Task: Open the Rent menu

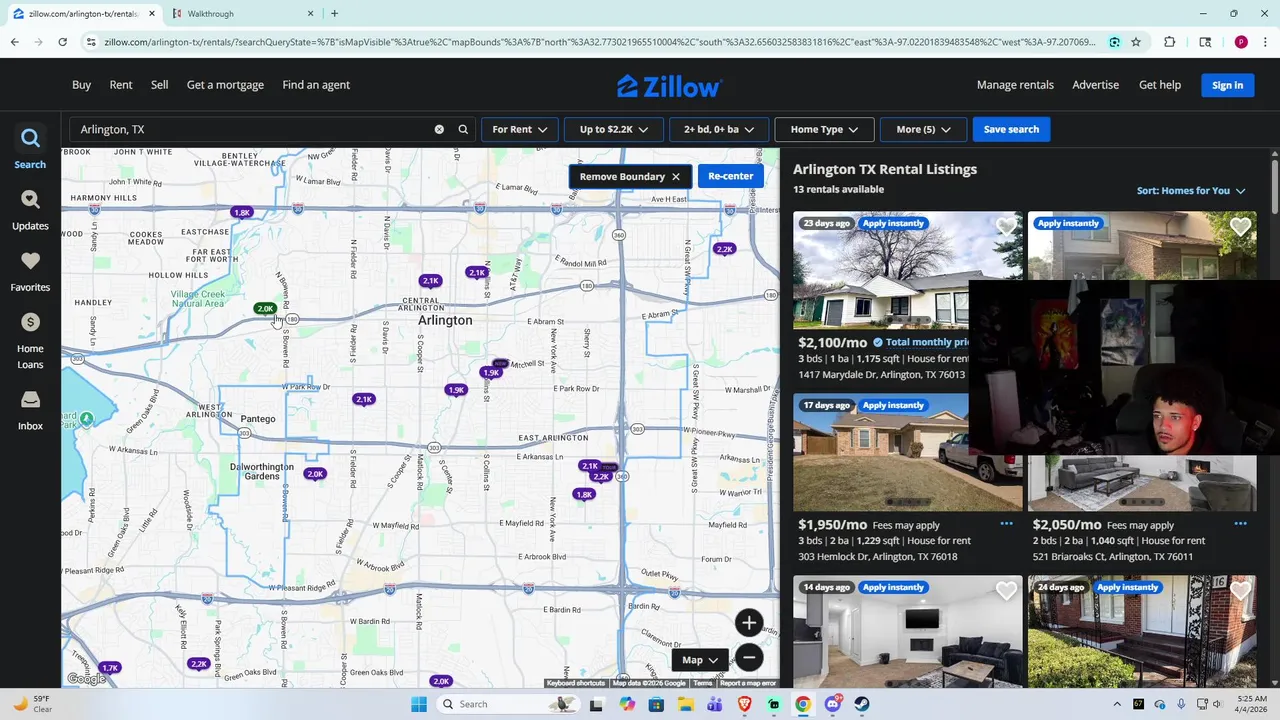Action: [x=121, y=85]
